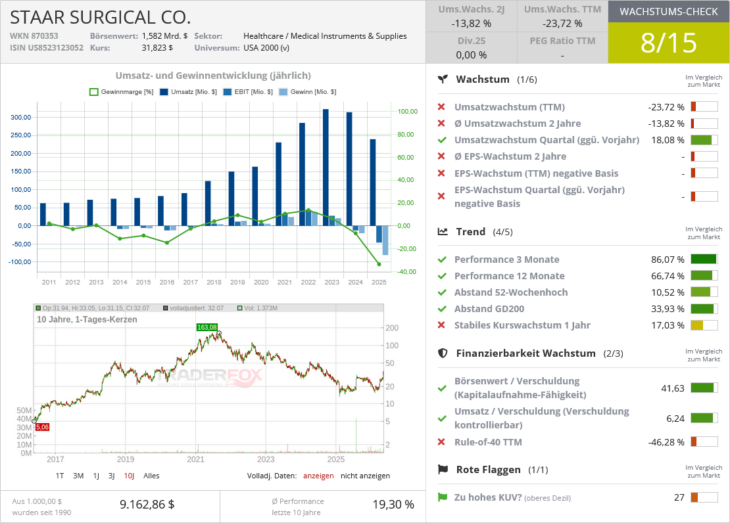Select 1J chart time range
This screenshot has width=730, height=523.
(96, 475)
